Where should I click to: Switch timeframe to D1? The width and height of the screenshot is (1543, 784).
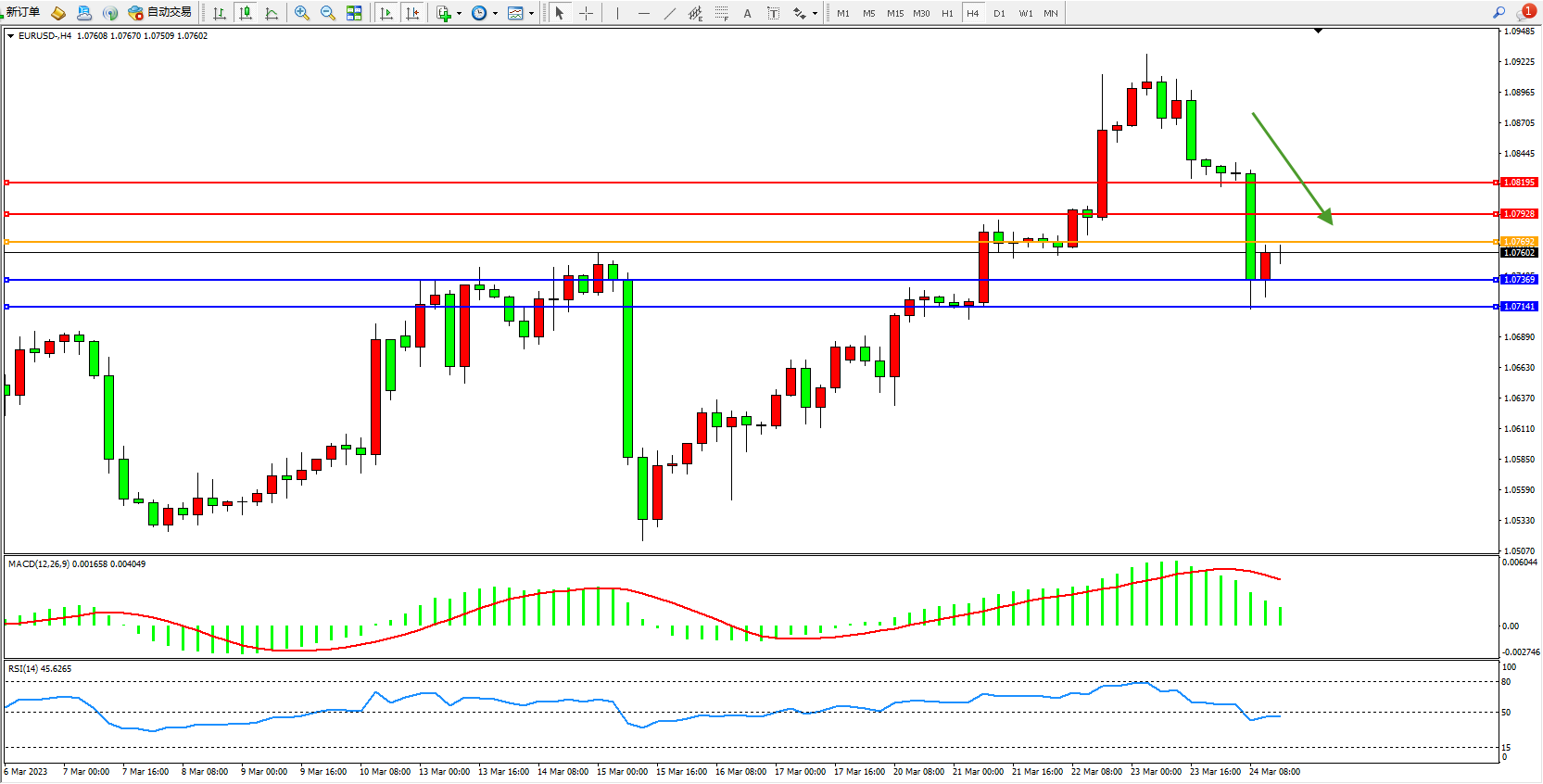tap(999, 13)
